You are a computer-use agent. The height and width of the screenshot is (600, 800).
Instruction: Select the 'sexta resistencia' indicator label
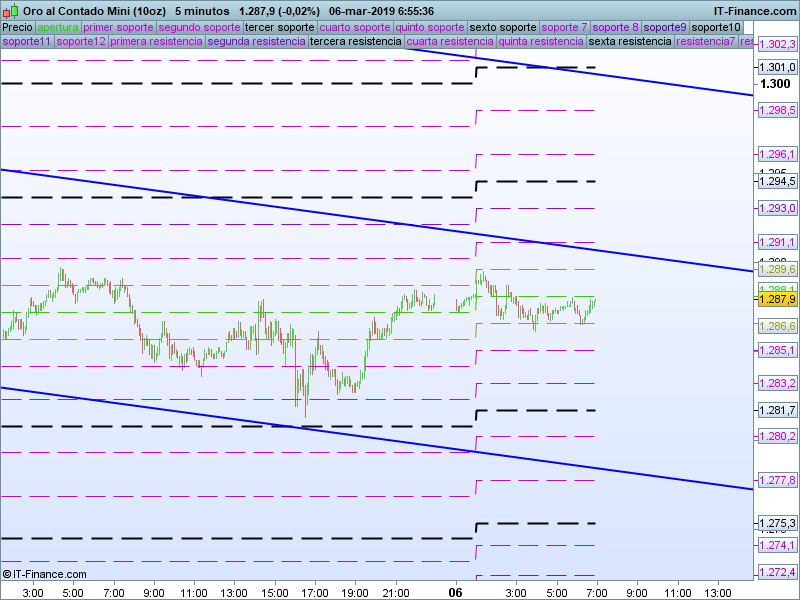[630, 42]
